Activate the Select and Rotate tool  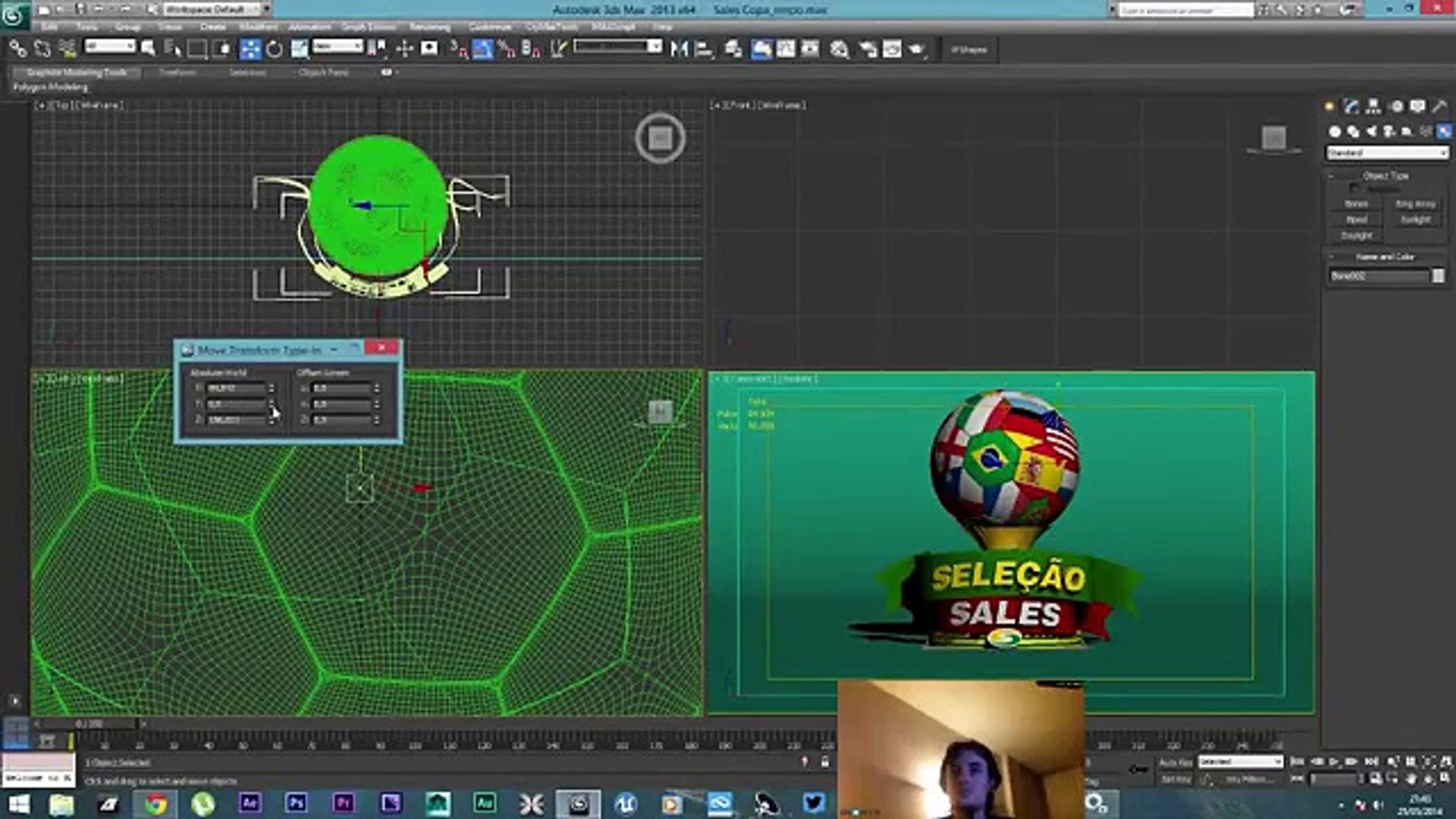point(275,49)
